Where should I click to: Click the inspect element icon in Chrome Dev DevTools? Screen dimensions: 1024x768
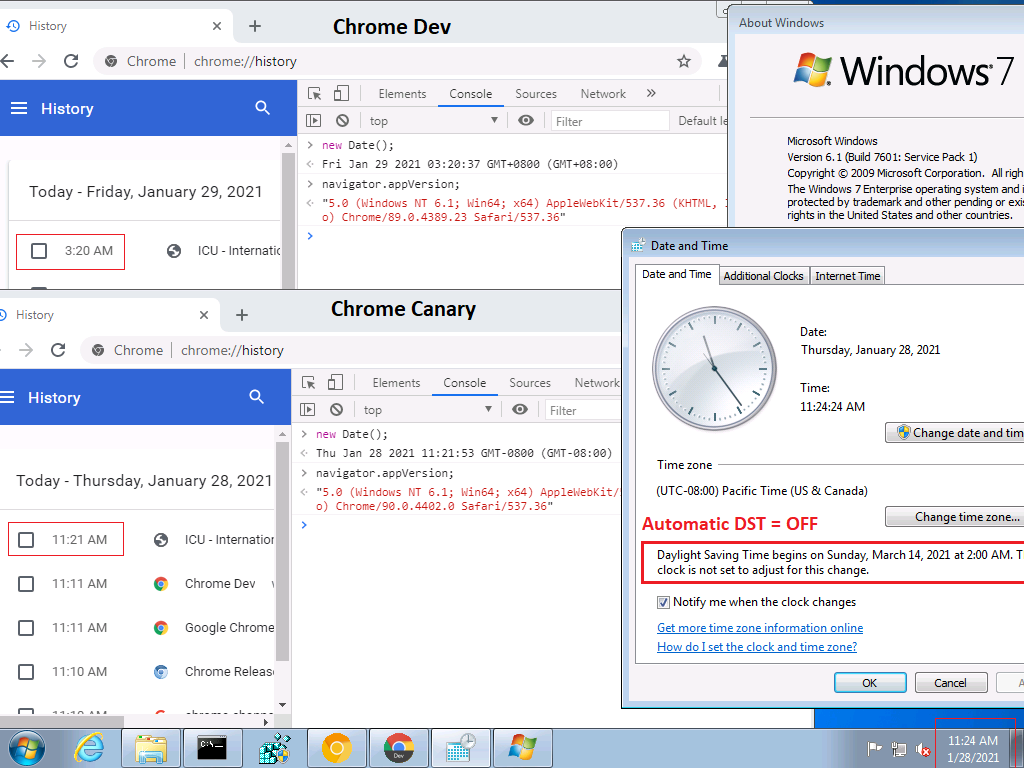pyautogui.click(x=315, y=94)
